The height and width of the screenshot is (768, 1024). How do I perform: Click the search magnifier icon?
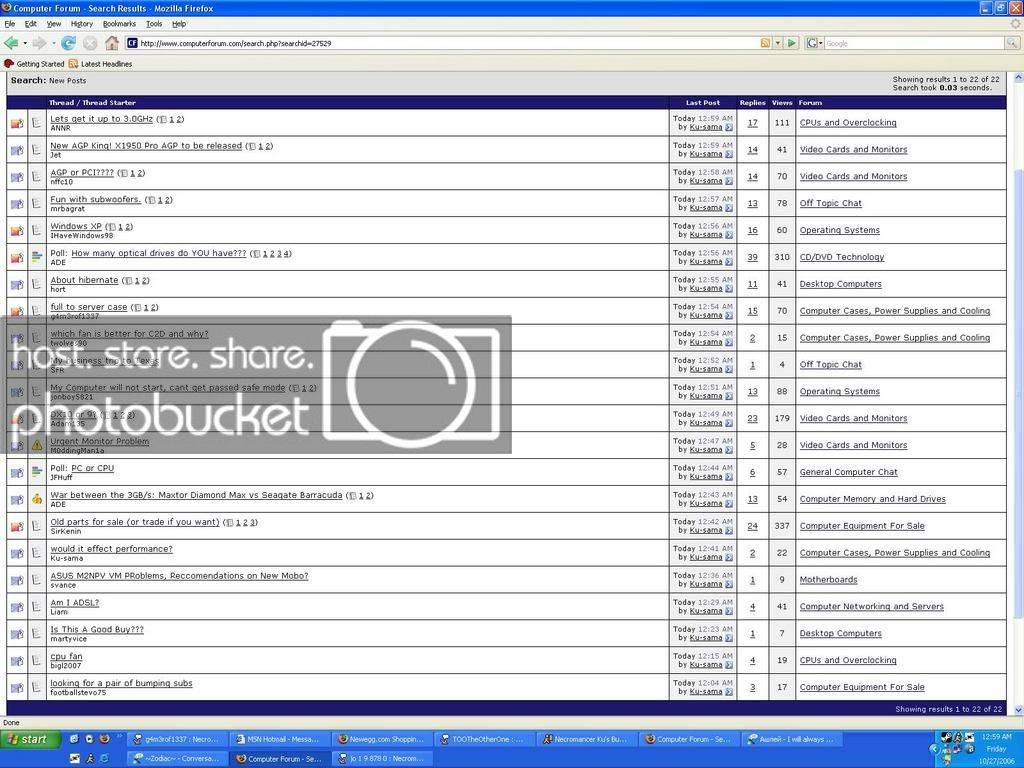(1012, 43)
